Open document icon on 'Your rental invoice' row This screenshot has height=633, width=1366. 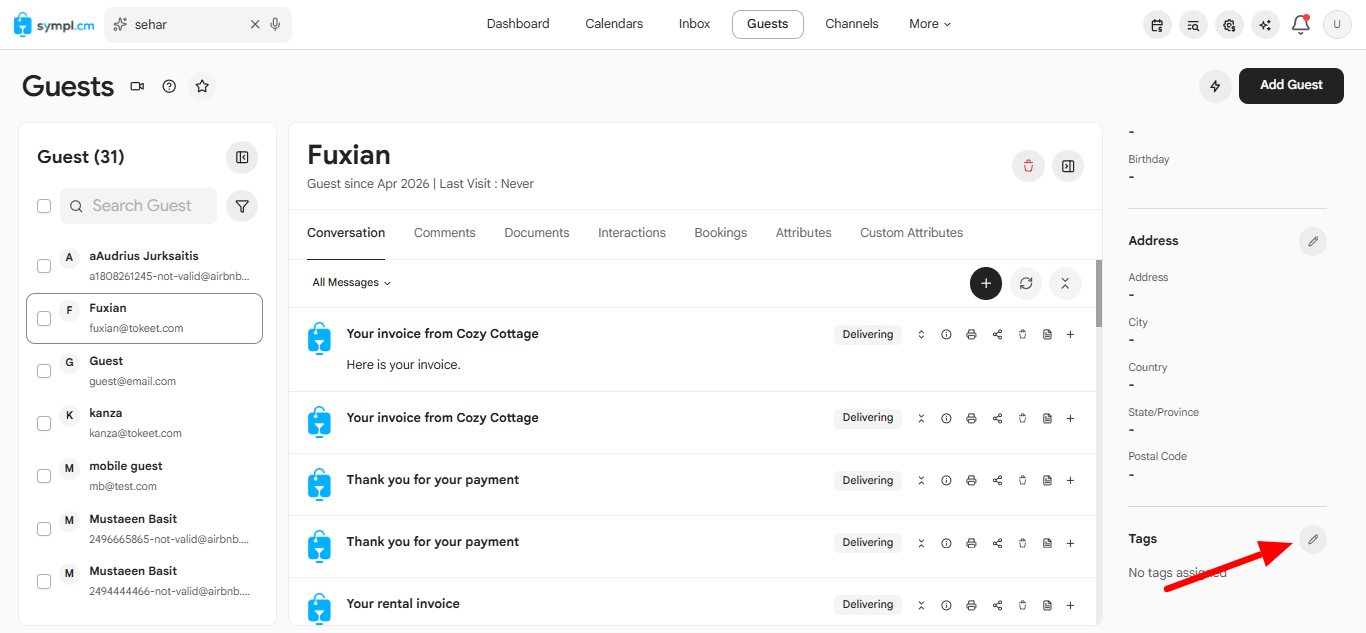coord(1047,605)
